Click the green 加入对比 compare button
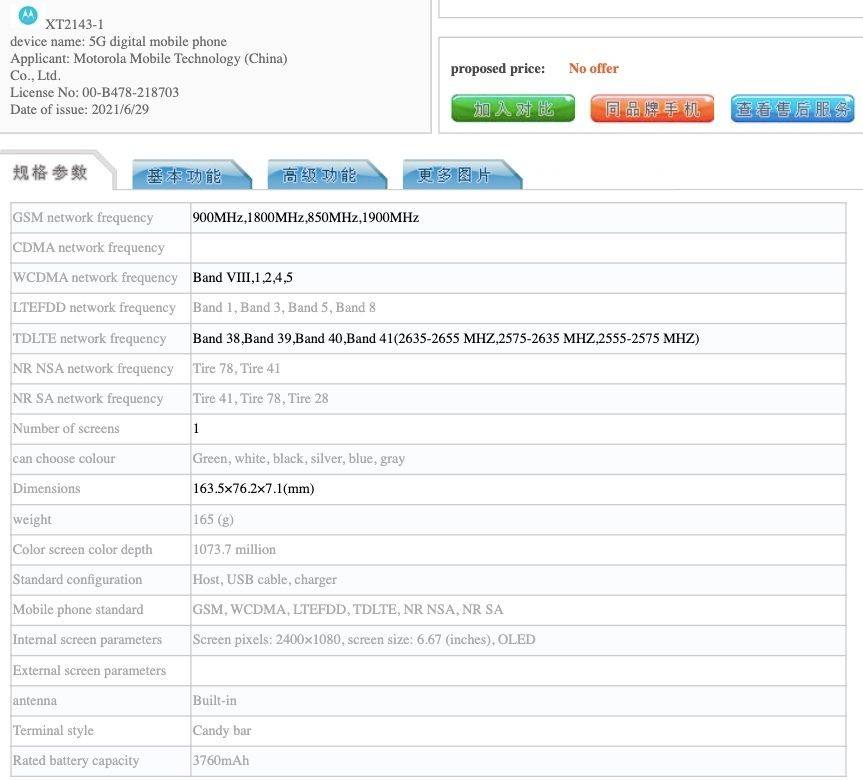The image size is (863, 780). click(x=513, y=108)
